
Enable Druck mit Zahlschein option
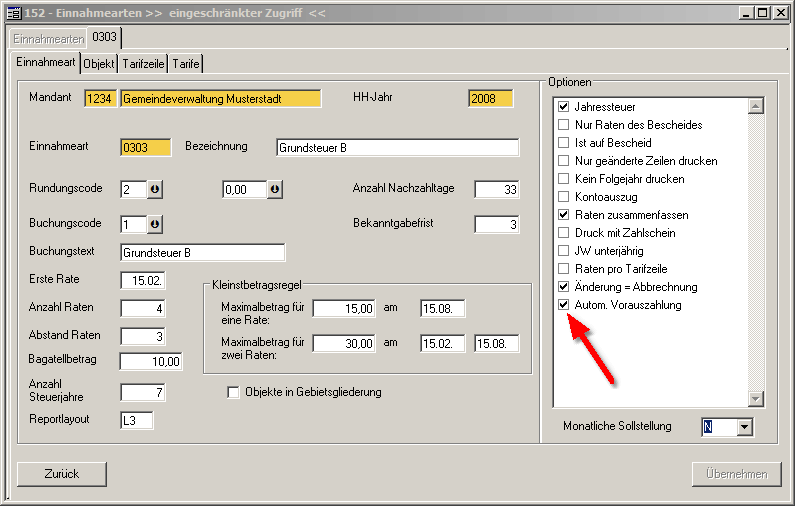[x=564, y=233]
